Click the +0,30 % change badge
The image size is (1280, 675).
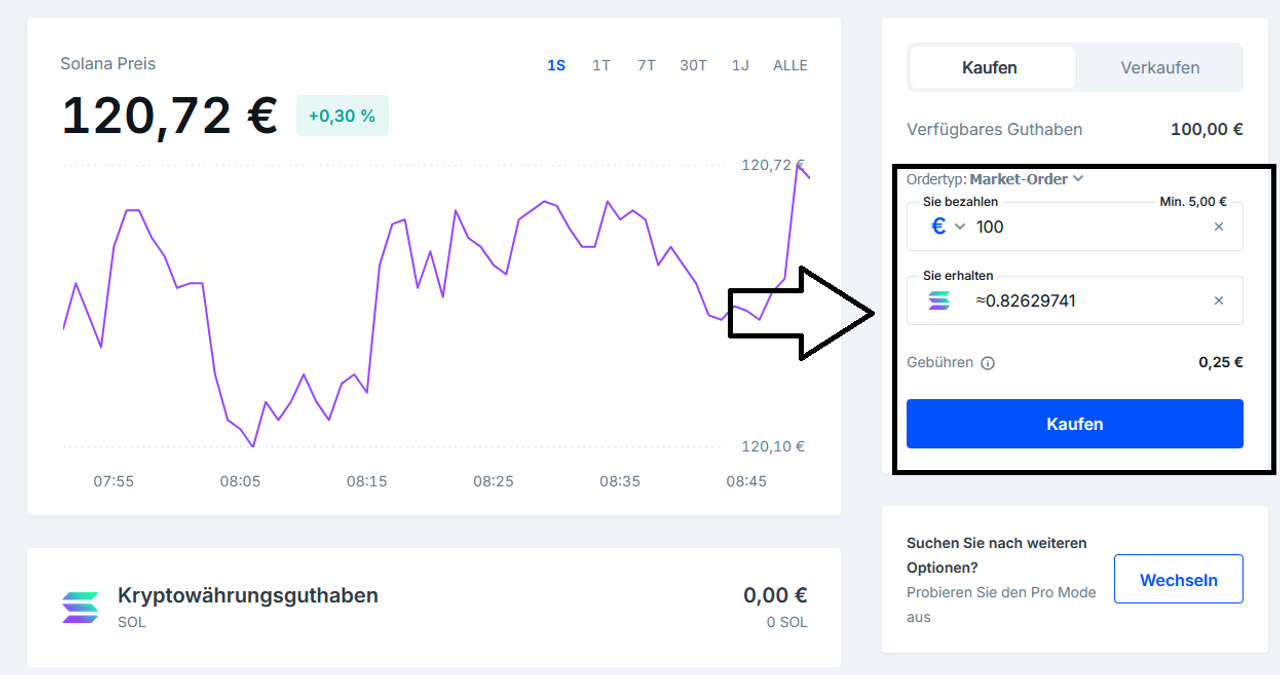click(342, 116)
